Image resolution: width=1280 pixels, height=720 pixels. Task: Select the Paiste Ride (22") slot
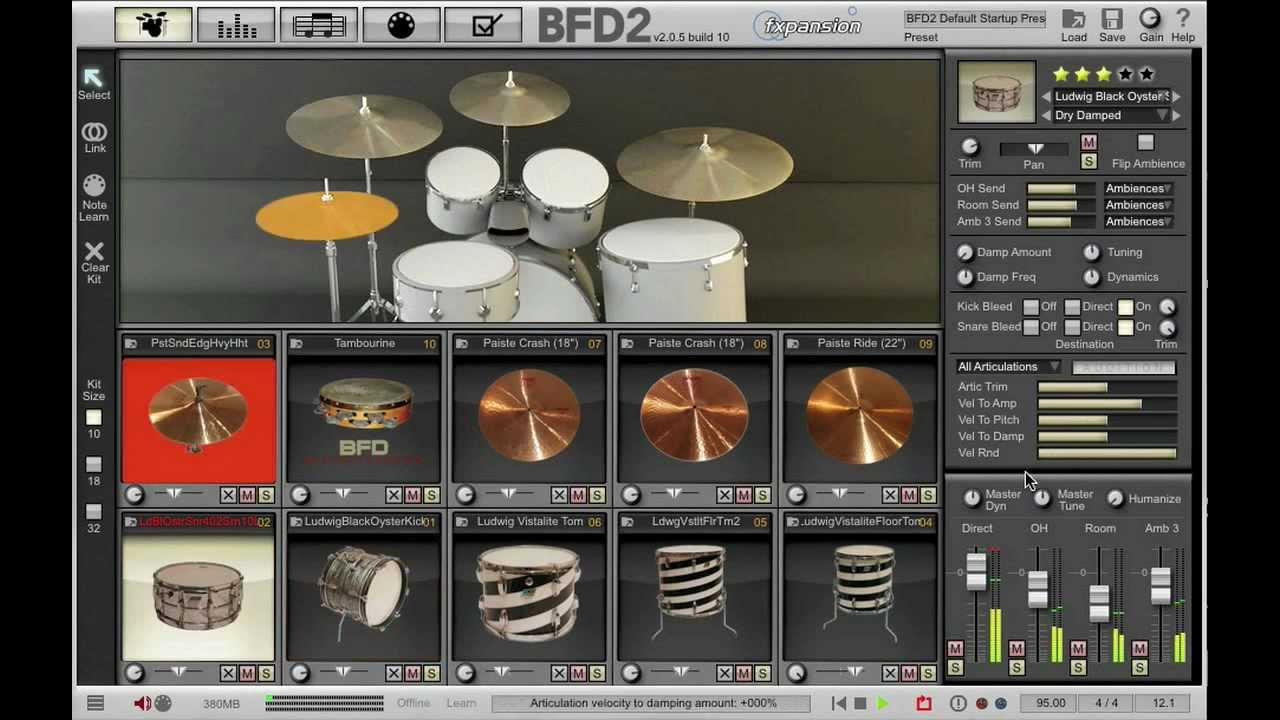(x=860, y=421)
